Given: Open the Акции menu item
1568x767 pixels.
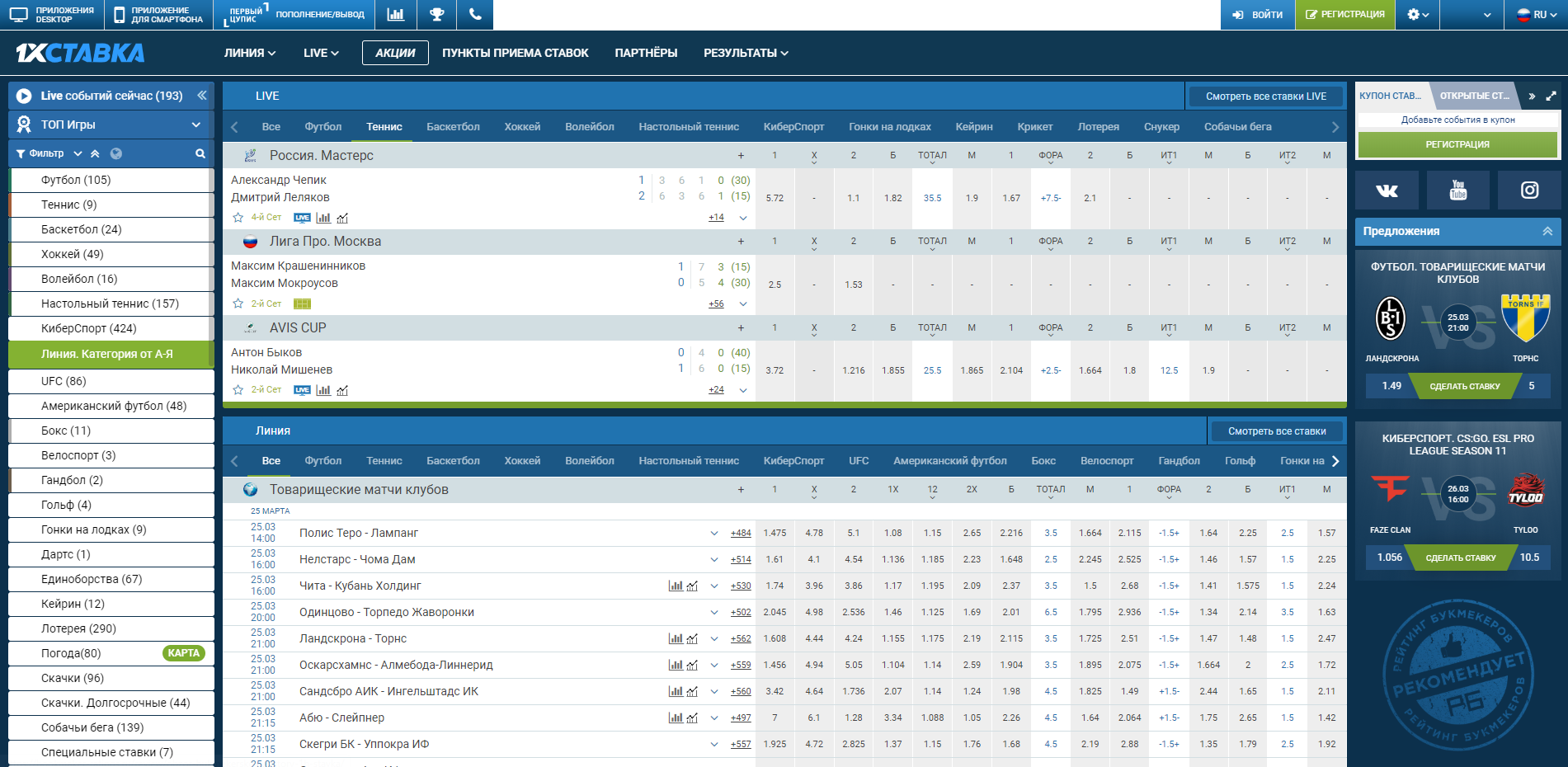Looking at the screenshot, I should pos(395,53).
